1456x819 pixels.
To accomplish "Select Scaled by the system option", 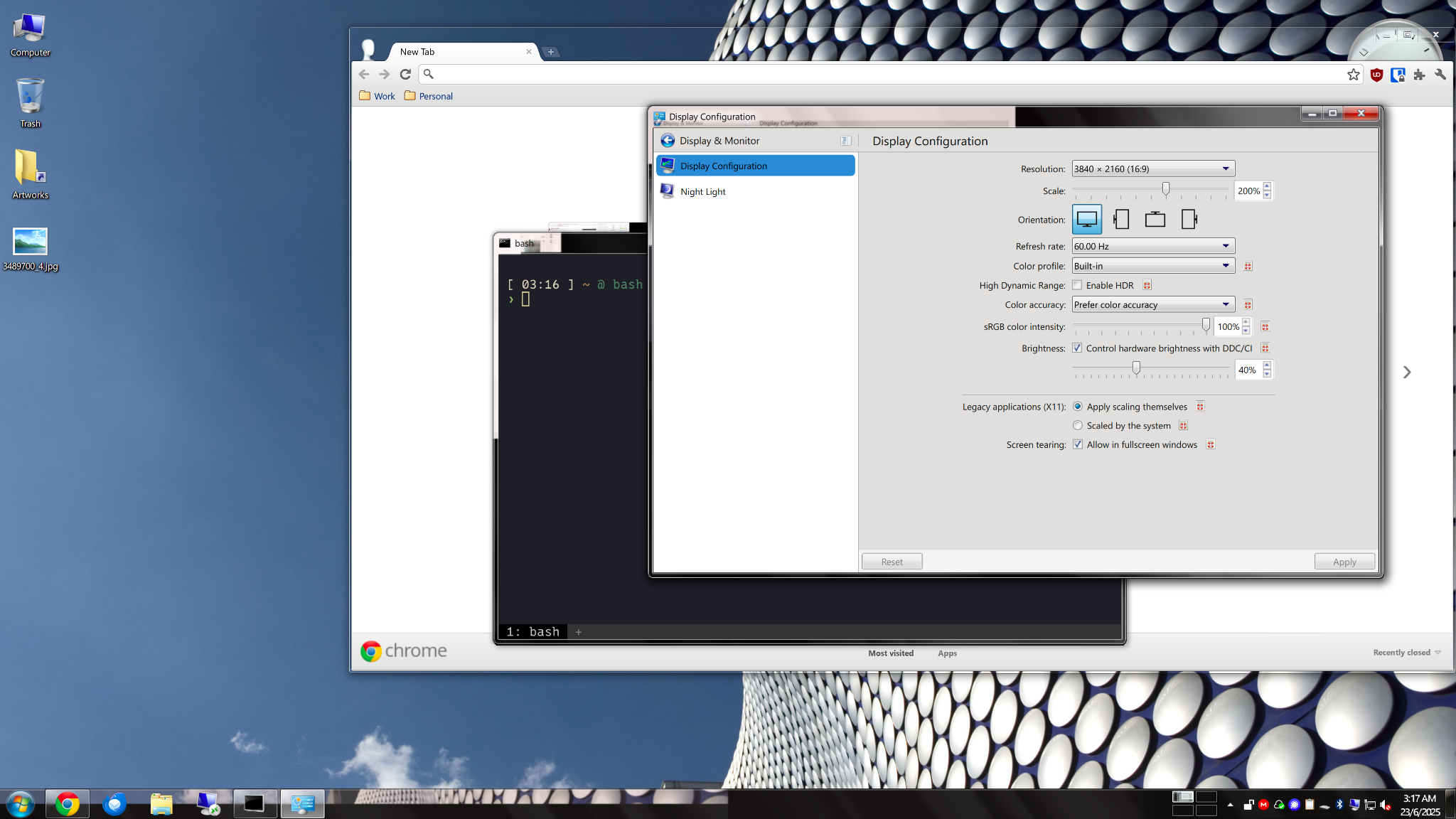I will 1078,425.
